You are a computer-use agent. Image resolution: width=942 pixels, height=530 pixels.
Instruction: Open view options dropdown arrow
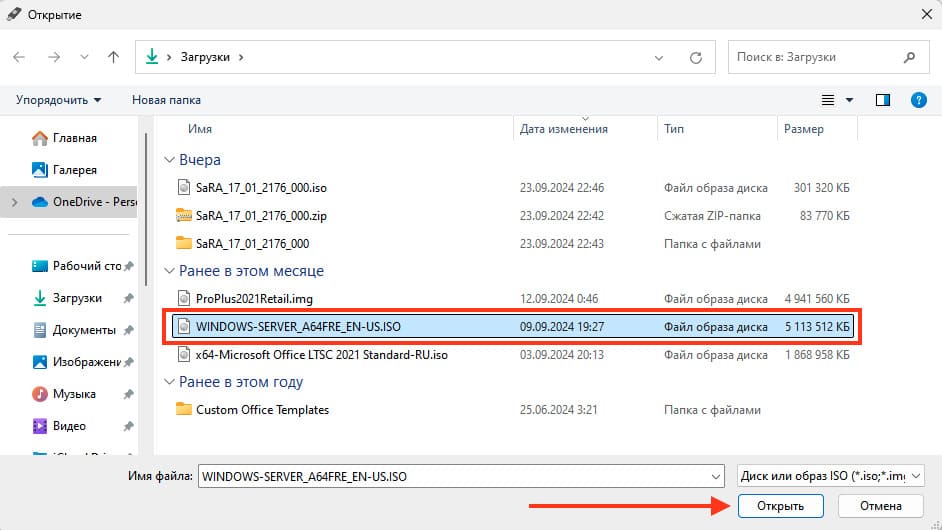coord(850,100)
